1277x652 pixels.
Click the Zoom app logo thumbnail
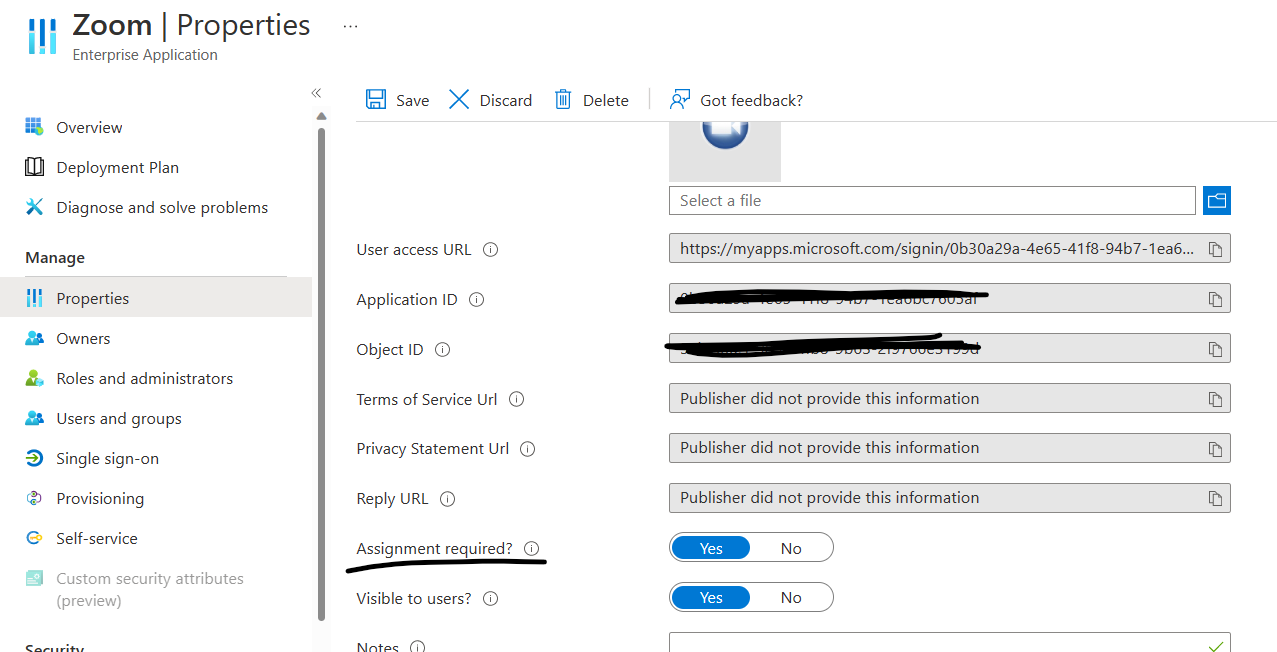(x=725, y=150)
